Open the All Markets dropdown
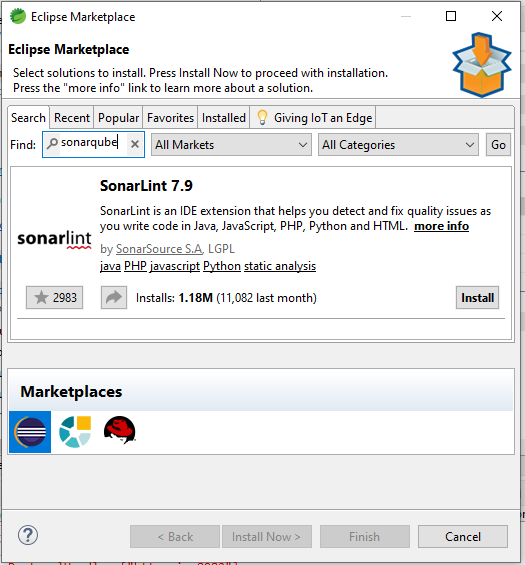525x565 pixels. (x=231, y=144)
